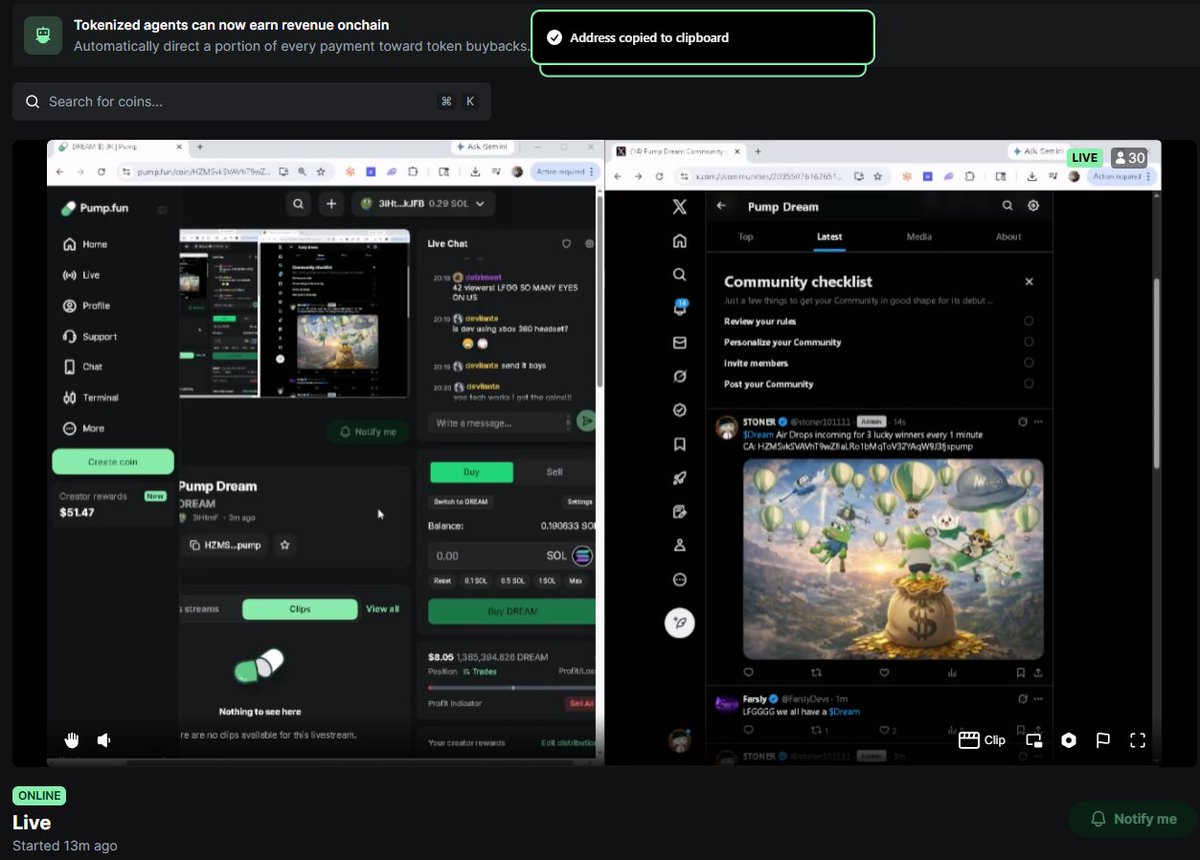This screenshot has height=860, width=1200.
Task: Favorite Pump Dream with the star icon
Action: click(285, 545)
